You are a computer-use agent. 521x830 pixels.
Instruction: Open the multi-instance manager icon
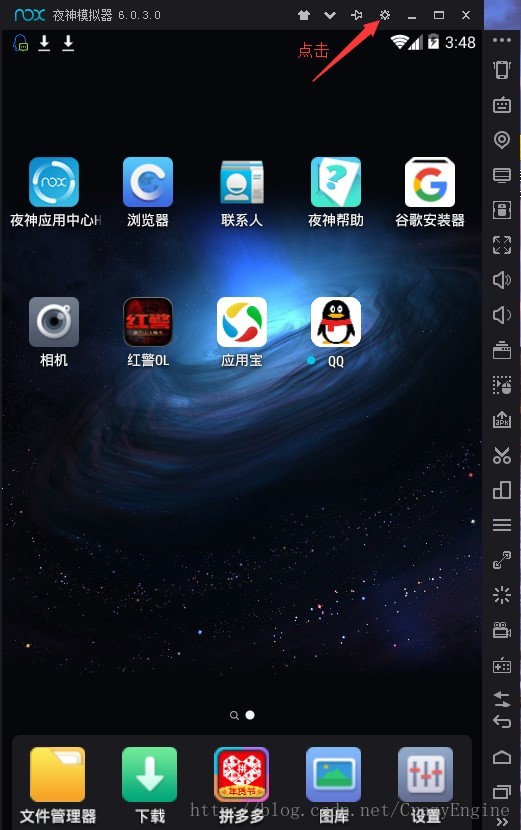[502, 490]
